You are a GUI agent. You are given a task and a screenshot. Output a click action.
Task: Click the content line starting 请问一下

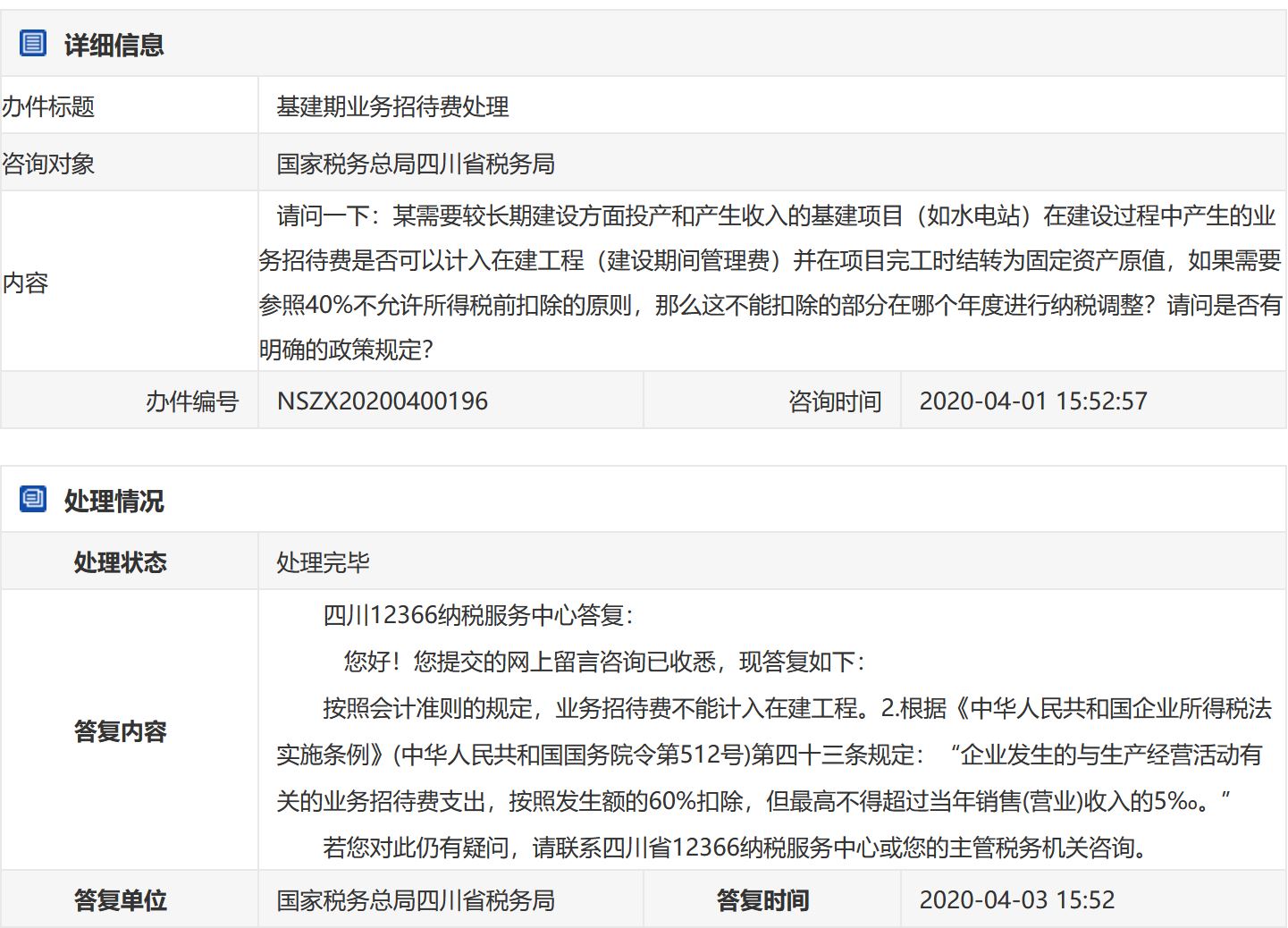pyautogui.click(x=776, y=215)
